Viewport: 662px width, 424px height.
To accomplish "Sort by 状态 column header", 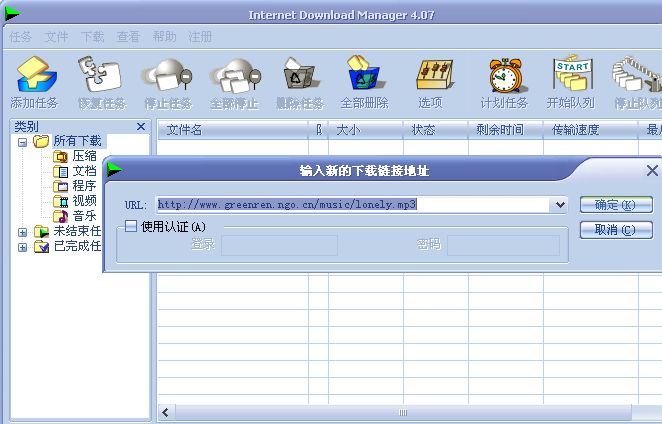I will 436,130.
